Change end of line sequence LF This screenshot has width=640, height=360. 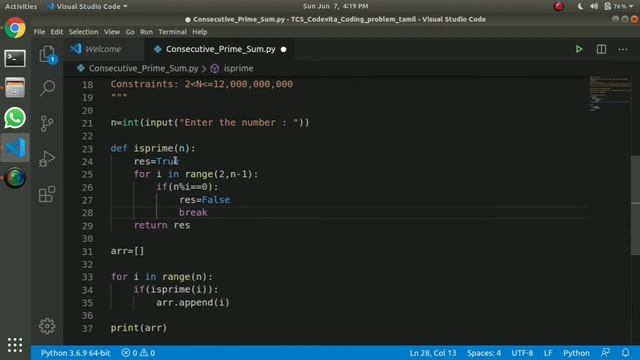[x=548, y=353]
